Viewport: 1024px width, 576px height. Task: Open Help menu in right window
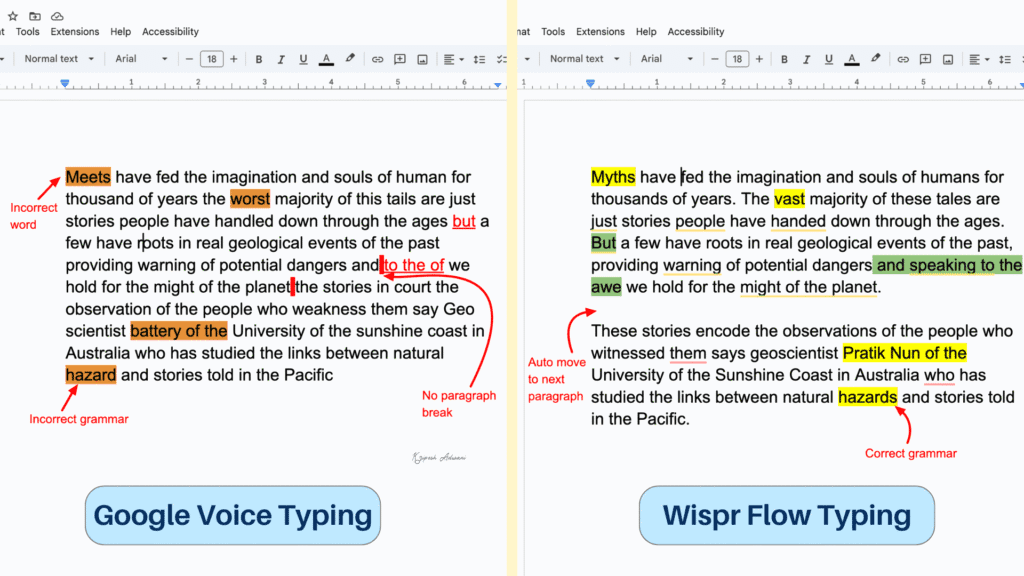[646, 31]
